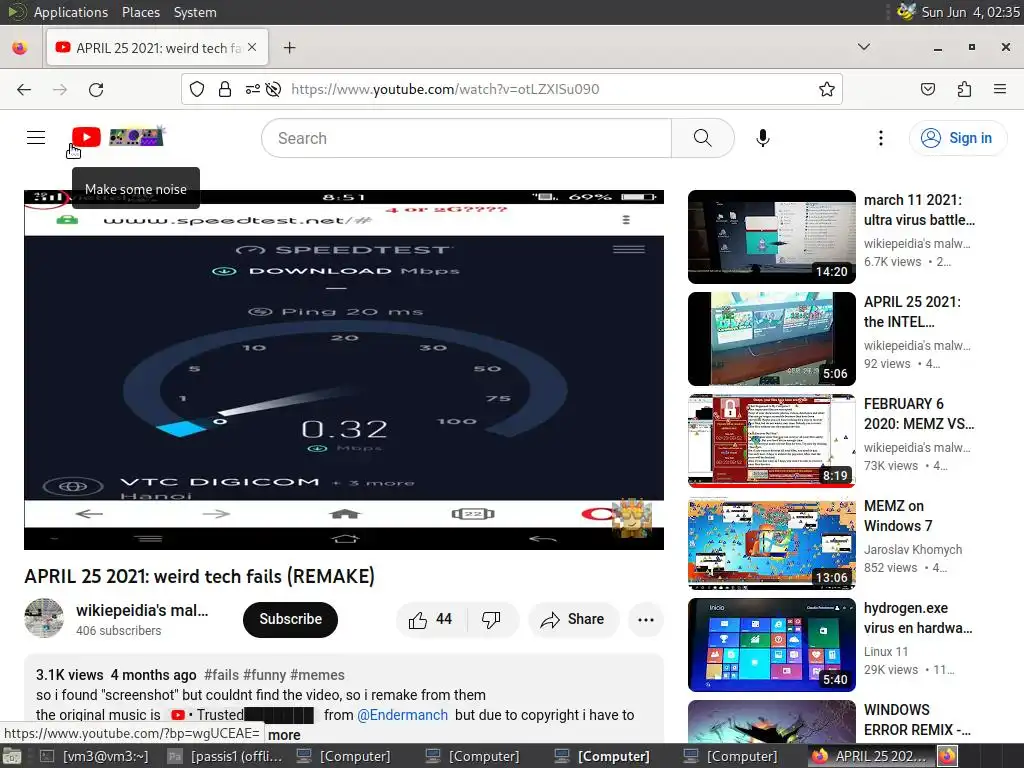
Task: Bookmark this page with the star icon
Action: coord(826,89)
